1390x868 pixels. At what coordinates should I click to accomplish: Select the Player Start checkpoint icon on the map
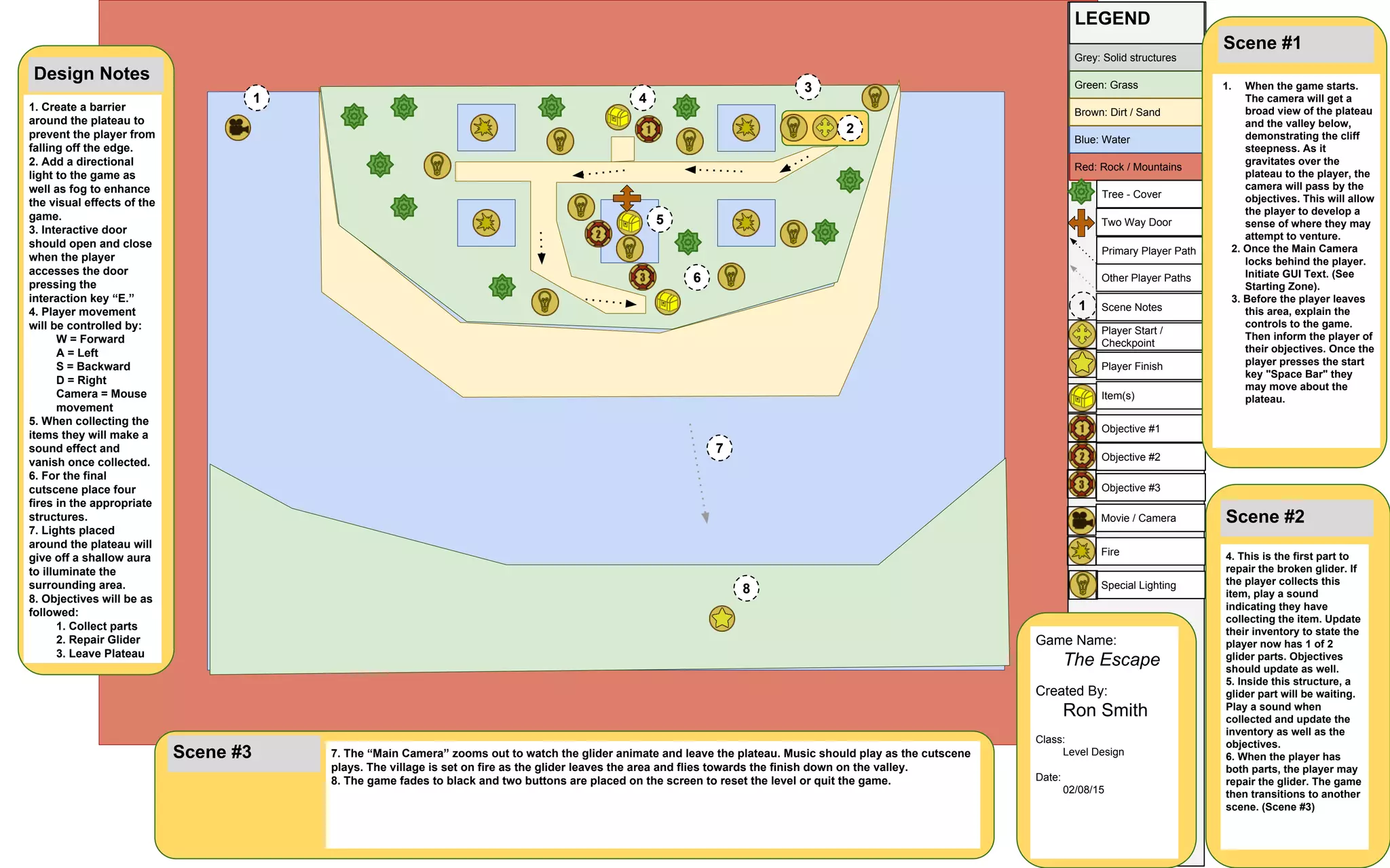click(825, 128)
